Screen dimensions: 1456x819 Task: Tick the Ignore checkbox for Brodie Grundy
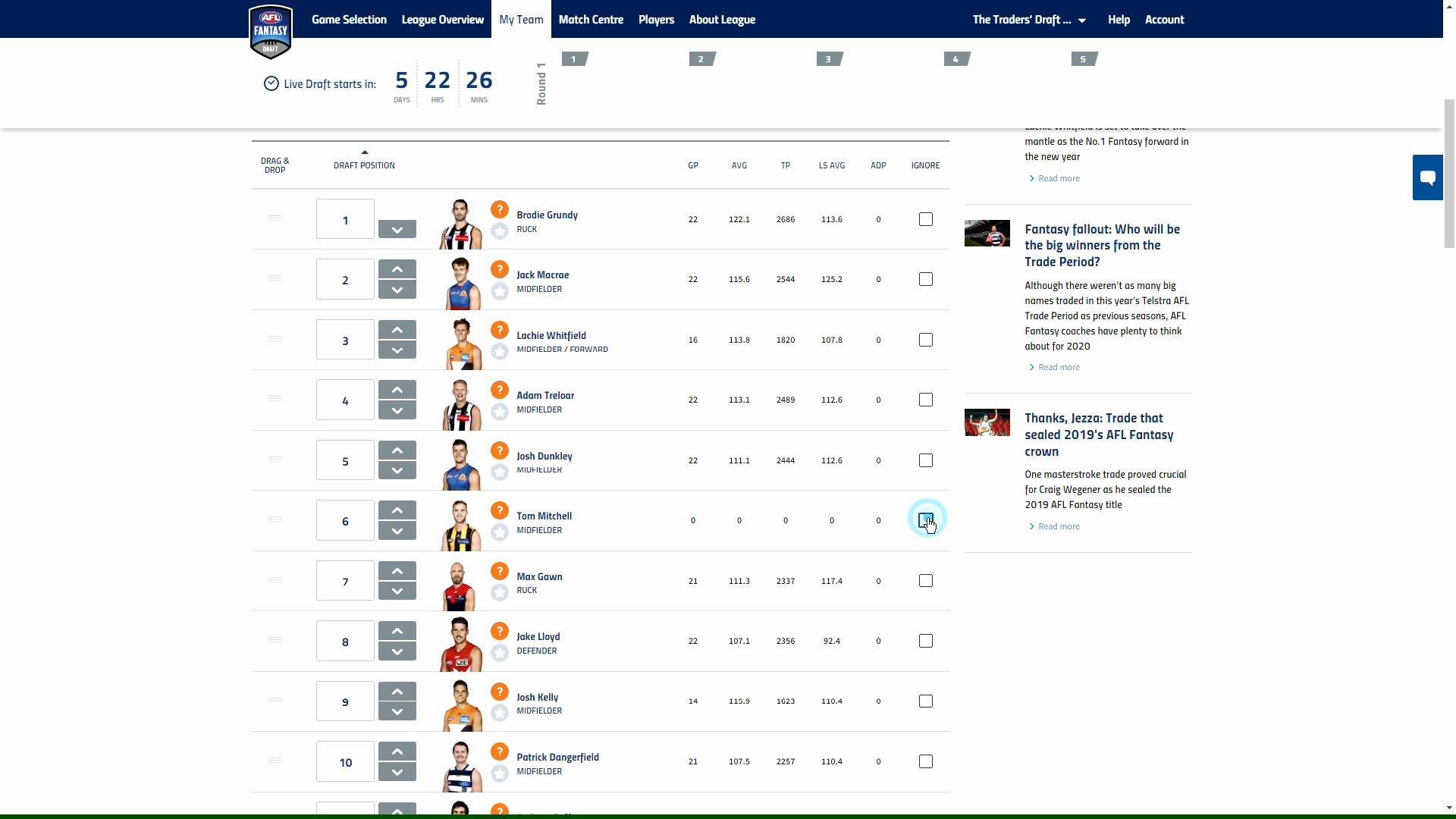click(925, 219)
